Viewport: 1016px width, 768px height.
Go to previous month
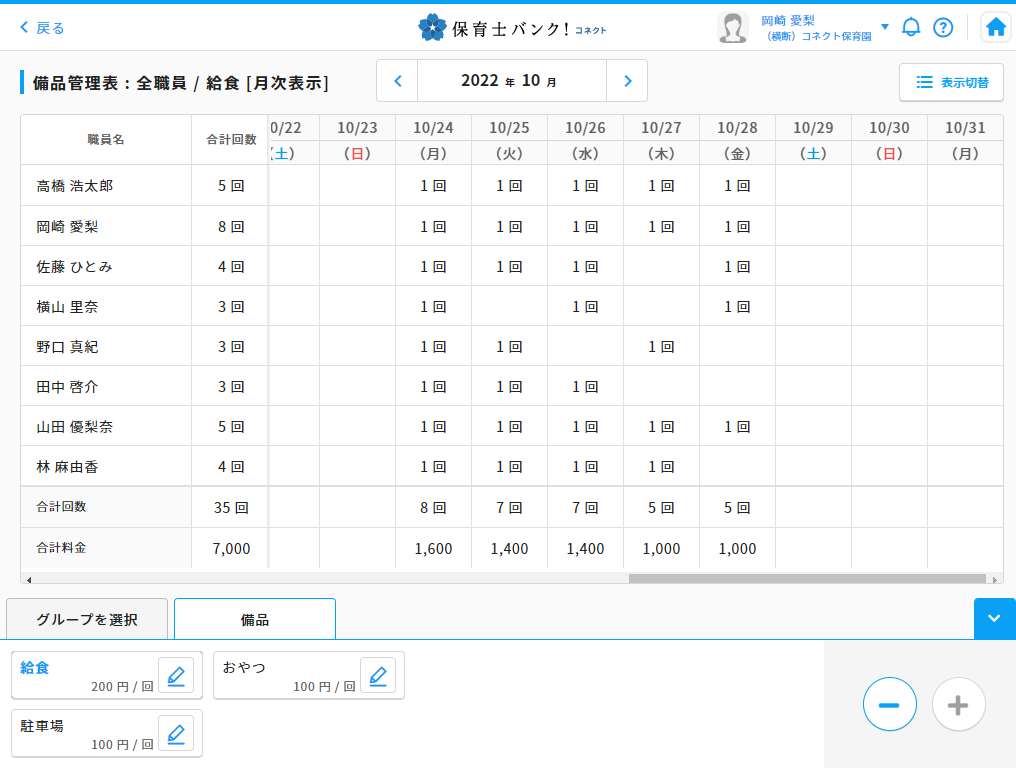click(397, 81)
